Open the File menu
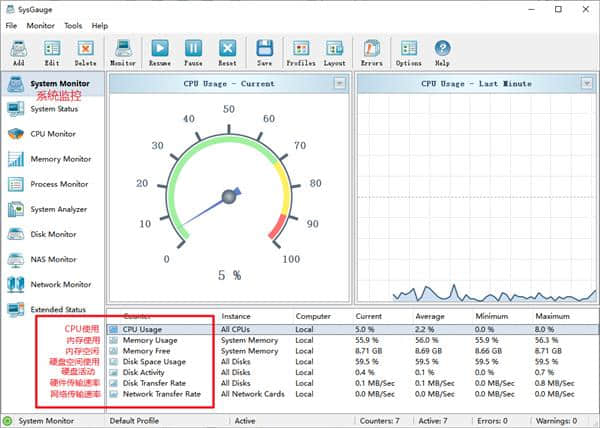Viewport: 600px width, 428px height. 11,25
